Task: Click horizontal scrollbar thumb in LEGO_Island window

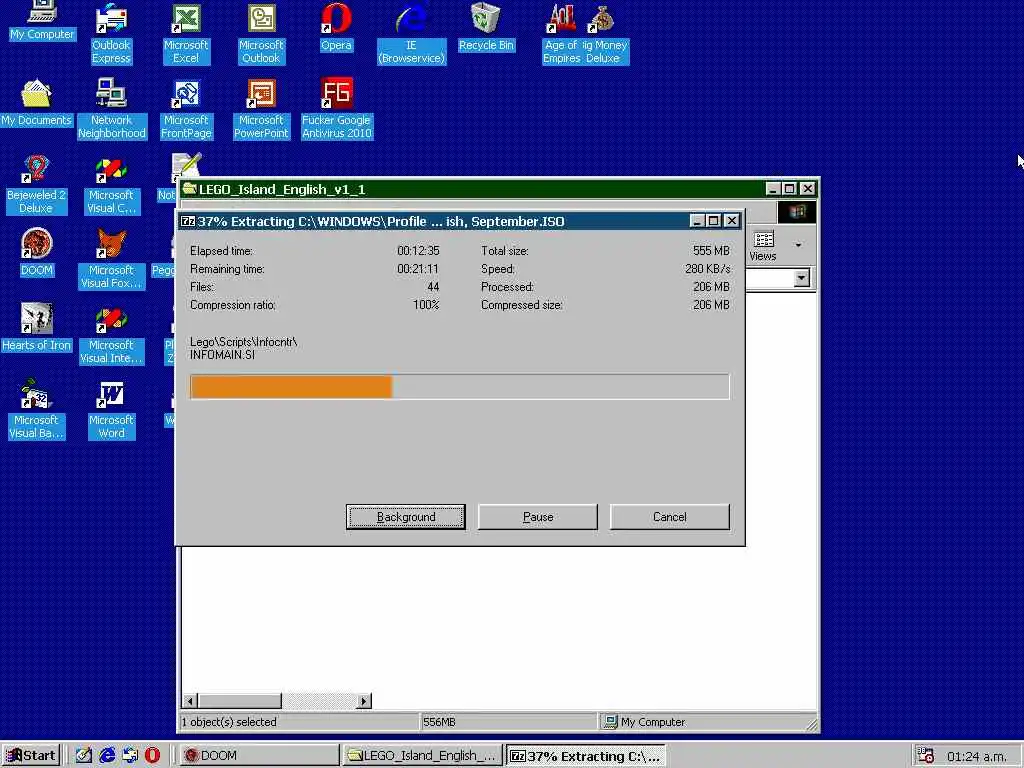Action: click(240, 701)
